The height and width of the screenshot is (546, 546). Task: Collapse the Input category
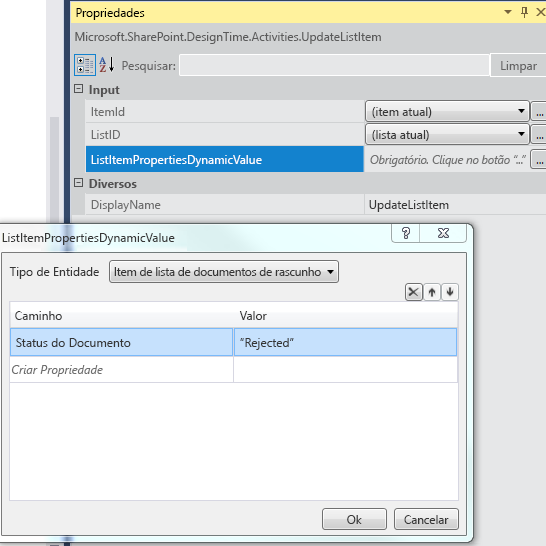[x=79, y=89]
